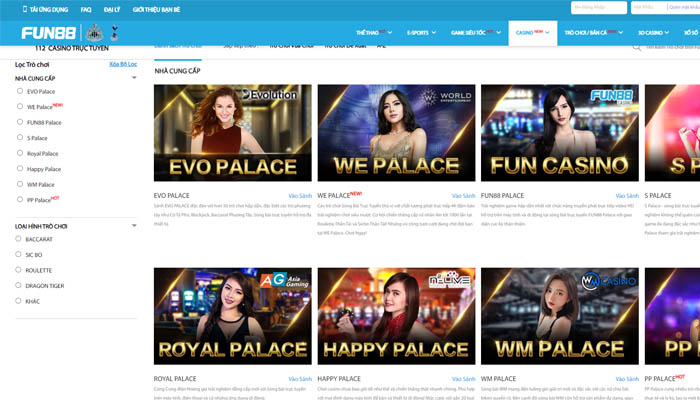Open the Royal Palace banner image
This screenshot has width=700, height=400.
click(233, 316)
